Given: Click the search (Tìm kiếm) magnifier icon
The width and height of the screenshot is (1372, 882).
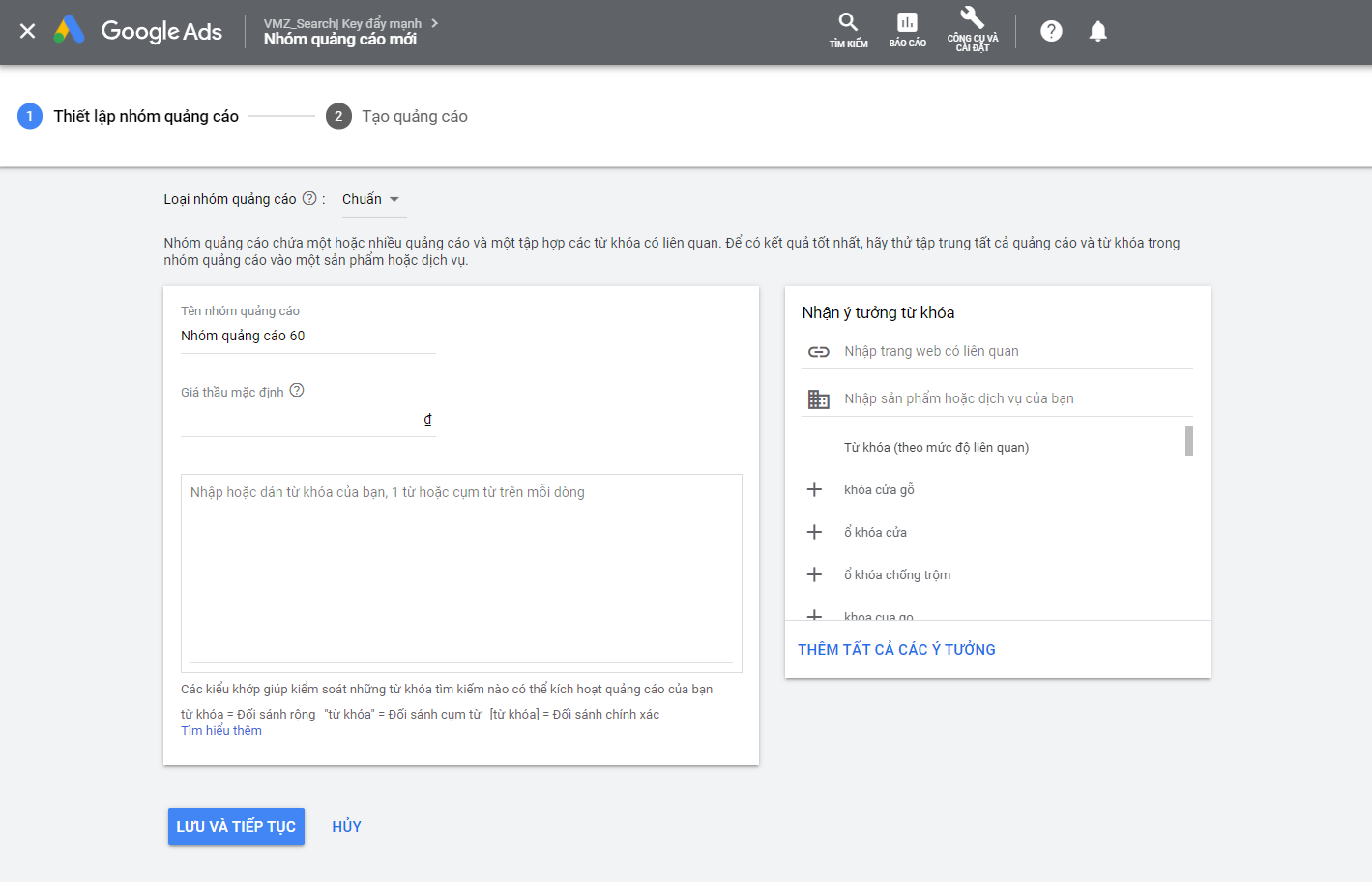Looking at the screenshot, I should click(848, 23).
